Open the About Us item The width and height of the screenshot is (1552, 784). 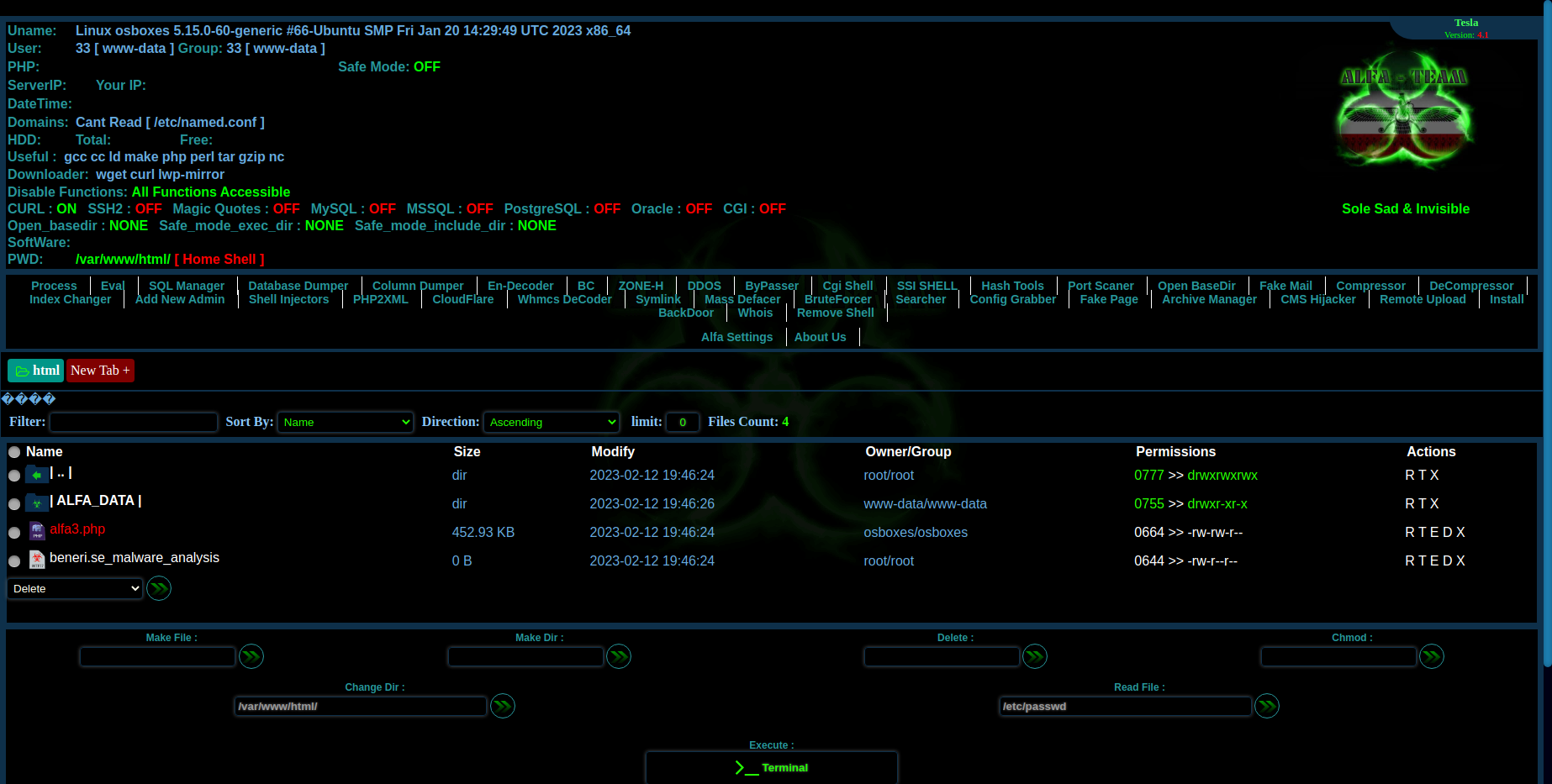pyautogui.click(x=820, y=337)
